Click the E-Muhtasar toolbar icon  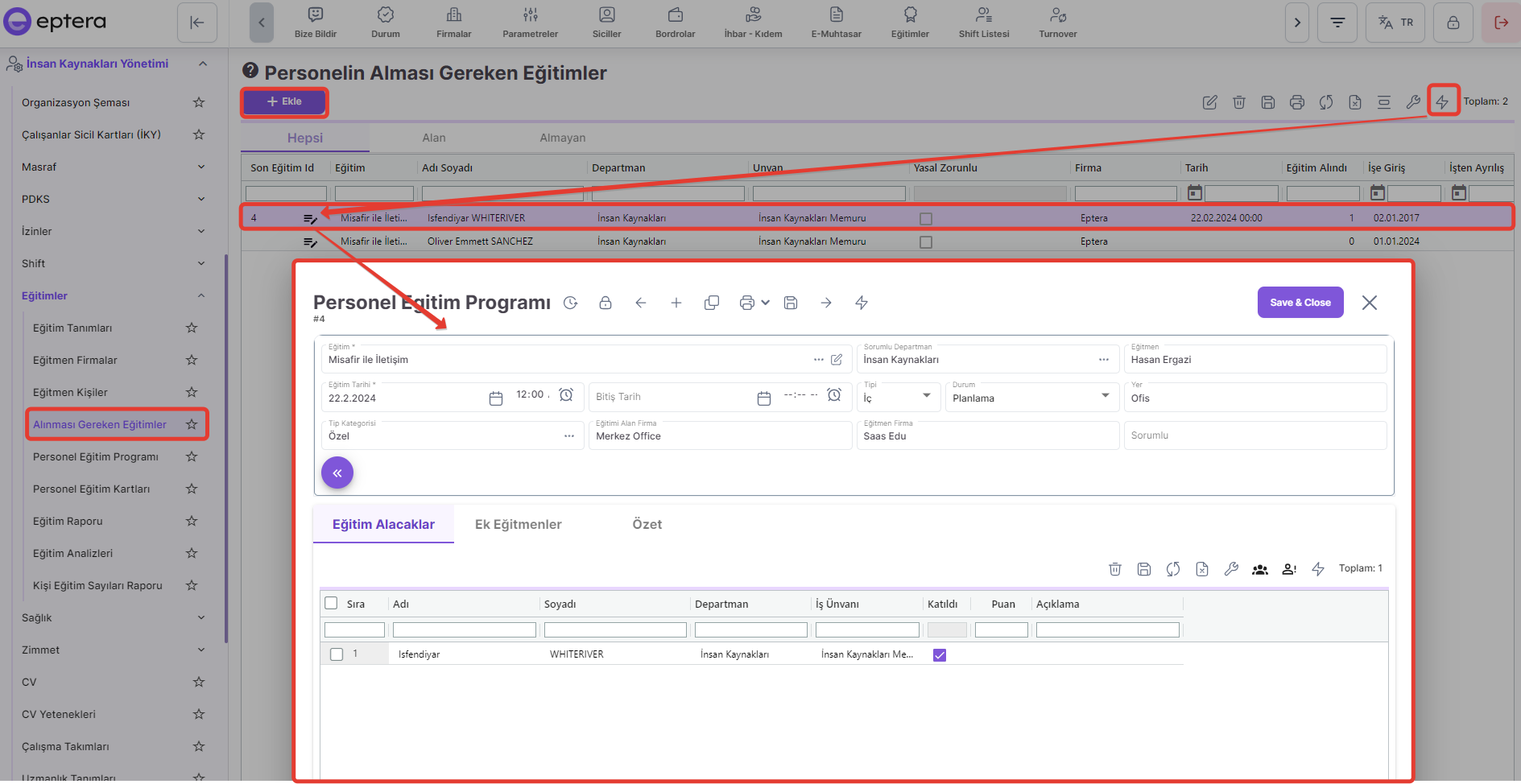pos(836,22)
